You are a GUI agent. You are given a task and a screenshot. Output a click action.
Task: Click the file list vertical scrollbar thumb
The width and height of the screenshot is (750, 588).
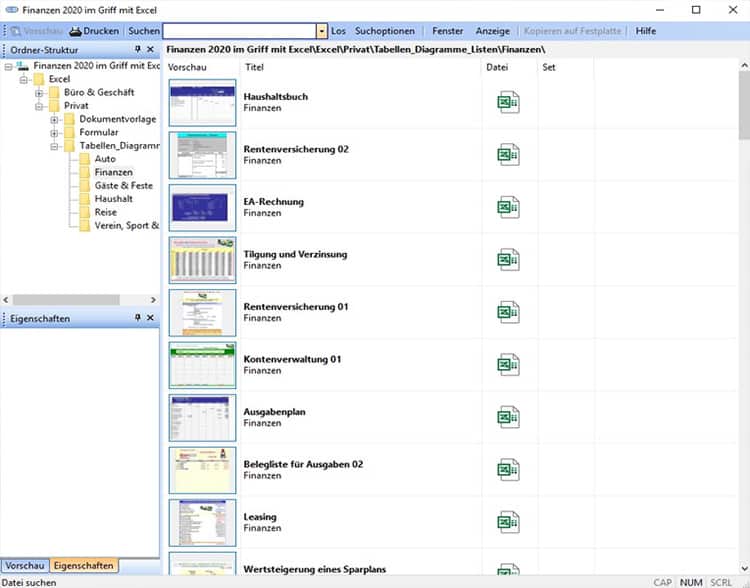pyautogui.click(x=744, y=105)
